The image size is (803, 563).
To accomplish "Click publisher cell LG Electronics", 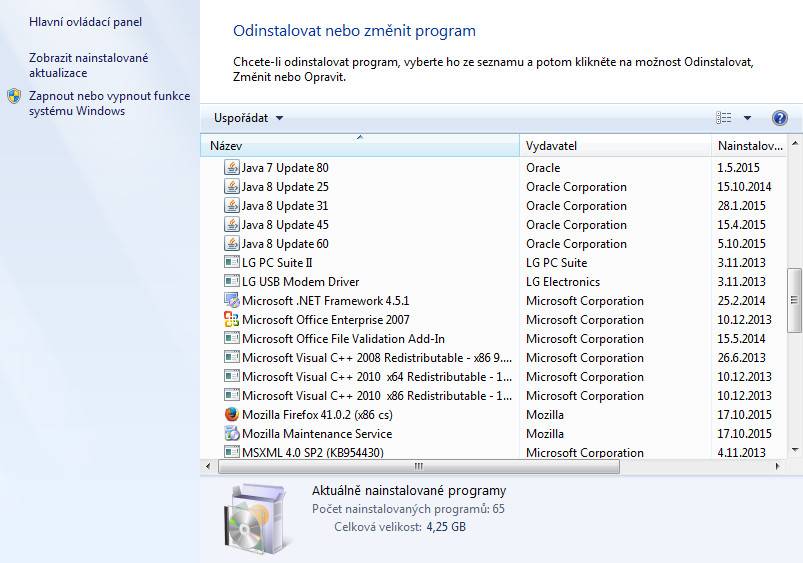I will coord(563,281).
